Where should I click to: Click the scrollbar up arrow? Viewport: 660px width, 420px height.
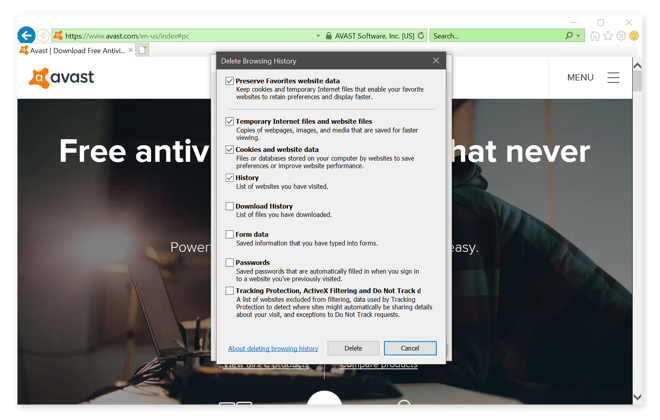(637, 65)
